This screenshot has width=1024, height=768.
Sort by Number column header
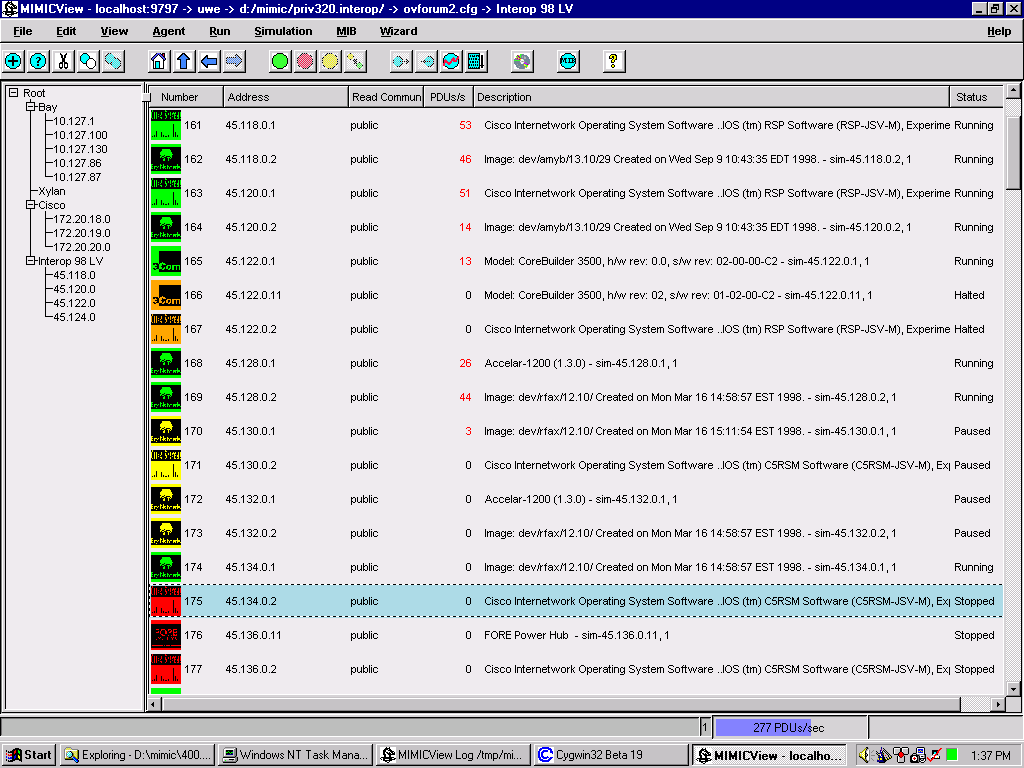click(186, 97)
